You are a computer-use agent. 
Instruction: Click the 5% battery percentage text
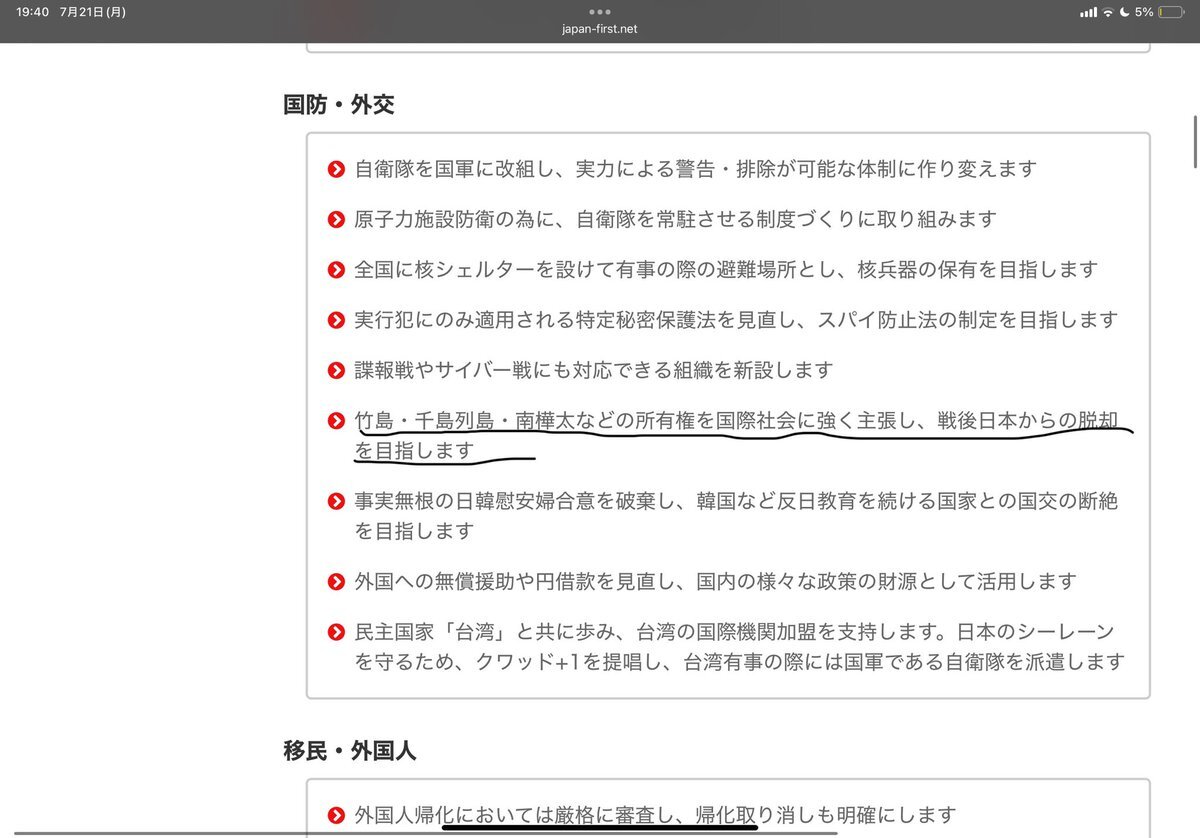pyautogui.click(x=1144, y=12)
